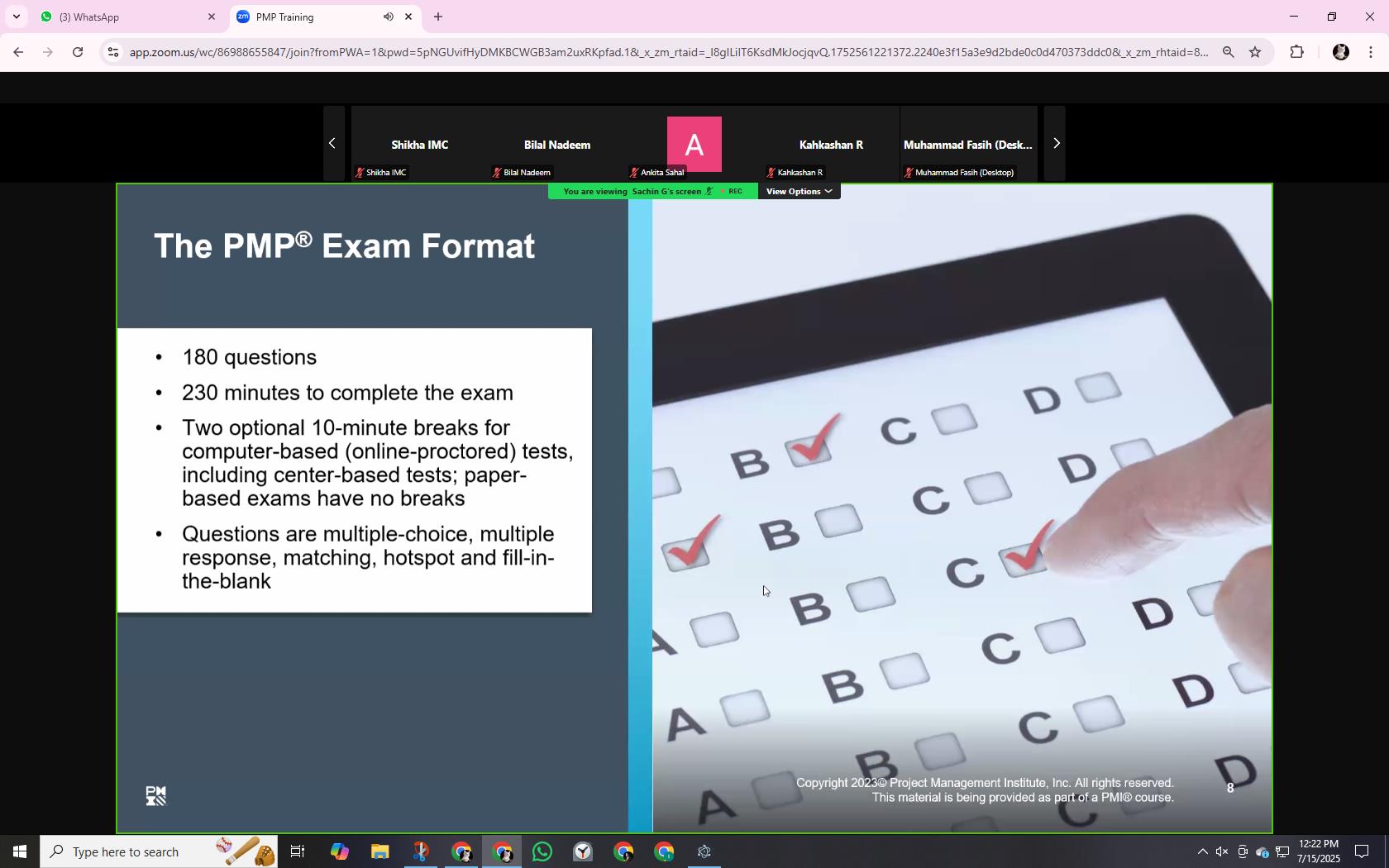Select Kahkashan R participant tile
The width and height of the screenshot is (1389, 868).
831,144
